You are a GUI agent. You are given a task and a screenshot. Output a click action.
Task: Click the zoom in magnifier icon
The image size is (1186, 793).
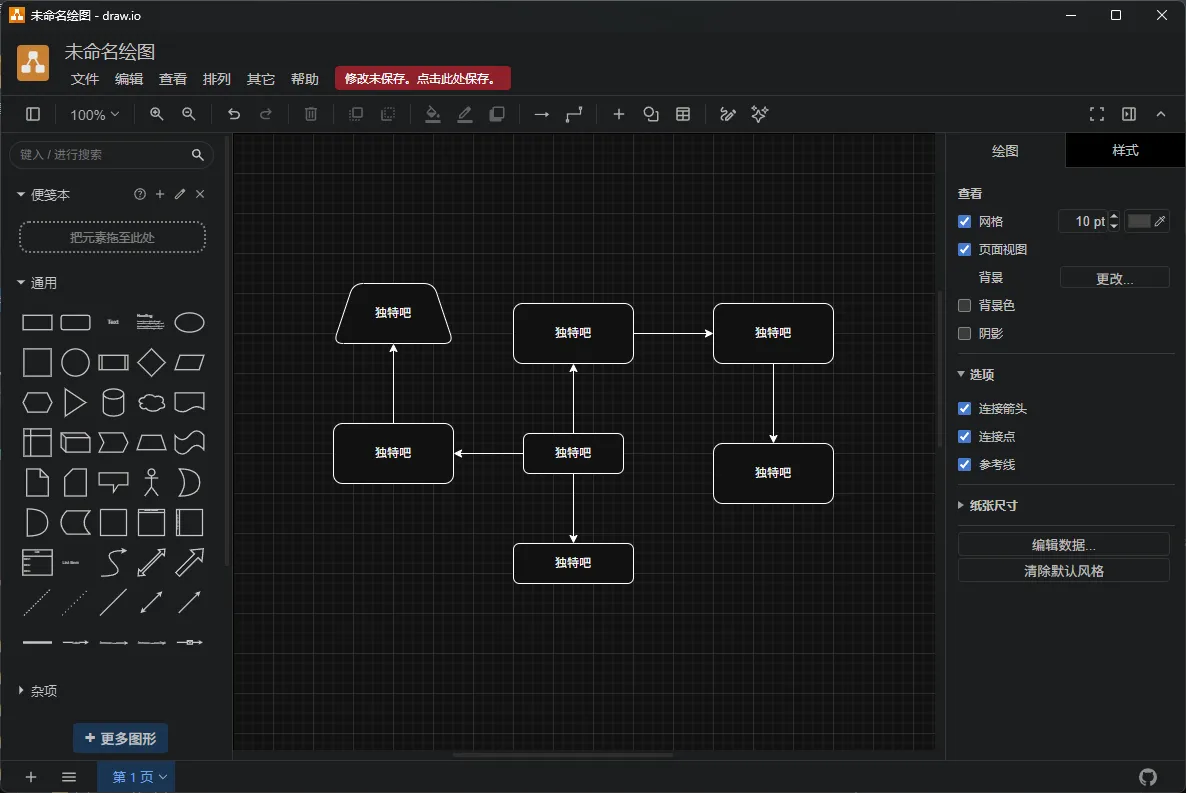pyautogui.click(x=157, y=114)
